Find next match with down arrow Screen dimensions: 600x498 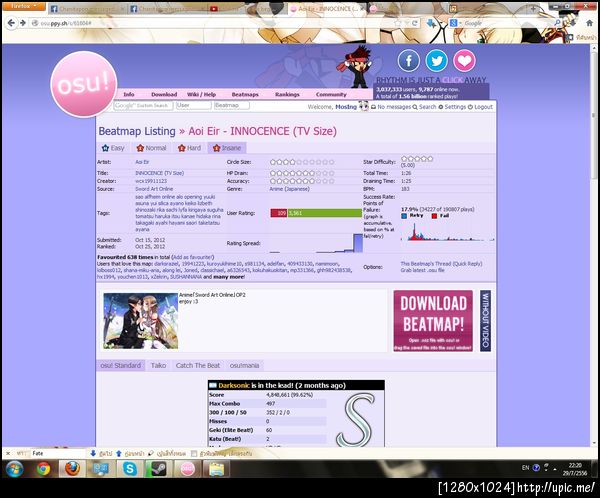tap(93, 453)
